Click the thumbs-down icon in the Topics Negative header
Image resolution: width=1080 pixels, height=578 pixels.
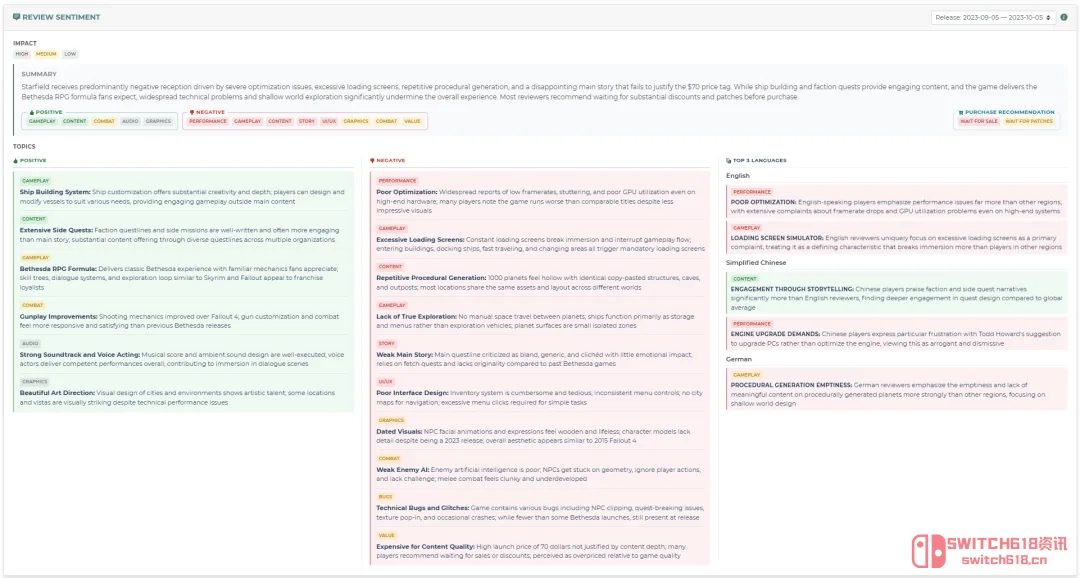point(373,160)
